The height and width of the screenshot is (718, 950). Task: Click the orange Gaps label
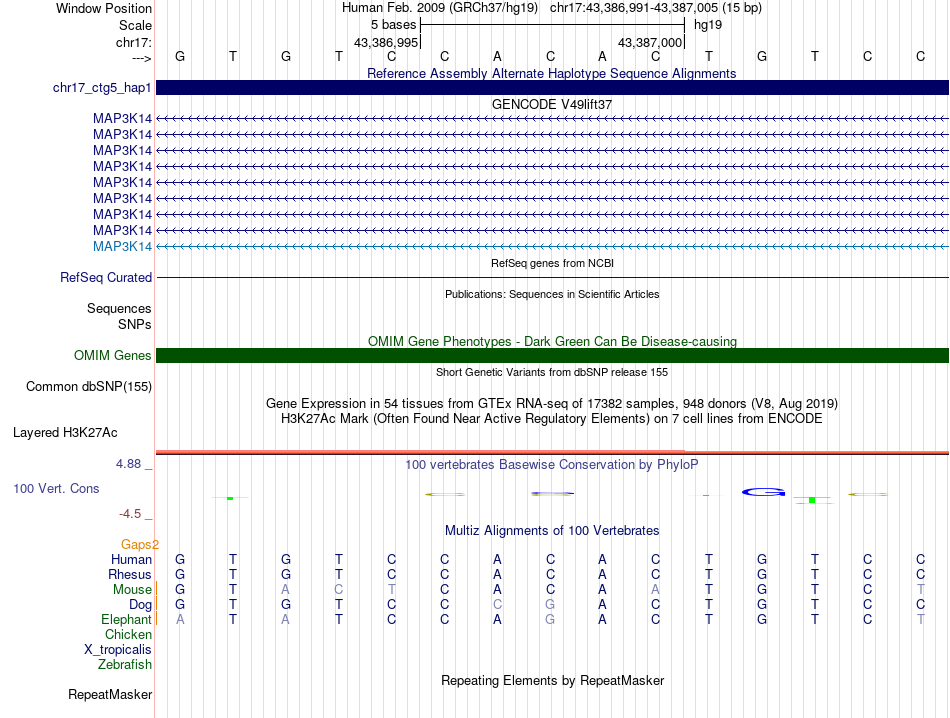click(x=139, y=544)
